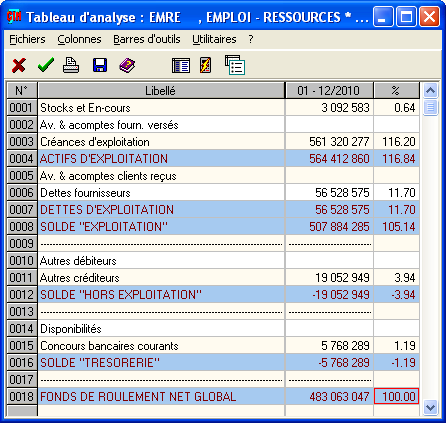
Task: Click 'DETTES D'EXPLOITATION' row label
Action: point(107,210)
